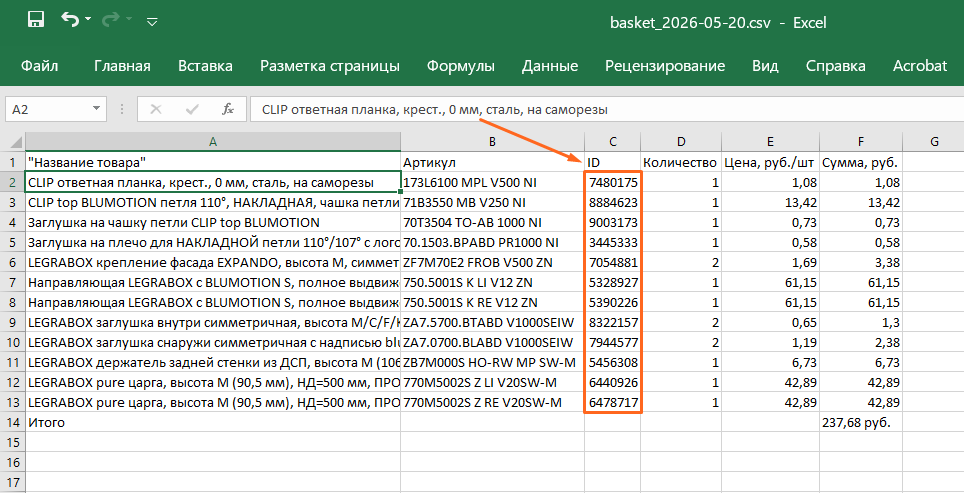Open the Вид ribbon tab

pyautogui.click(x=765, y=66)
